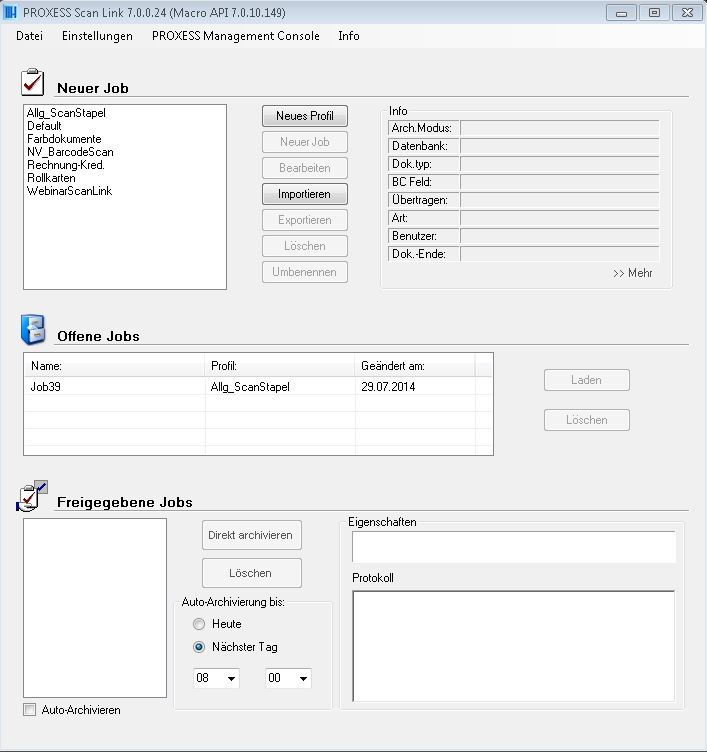Click the BC Feld value field
Image resolution: width=707 pixels, height=752 pixels.
[560, 182]
